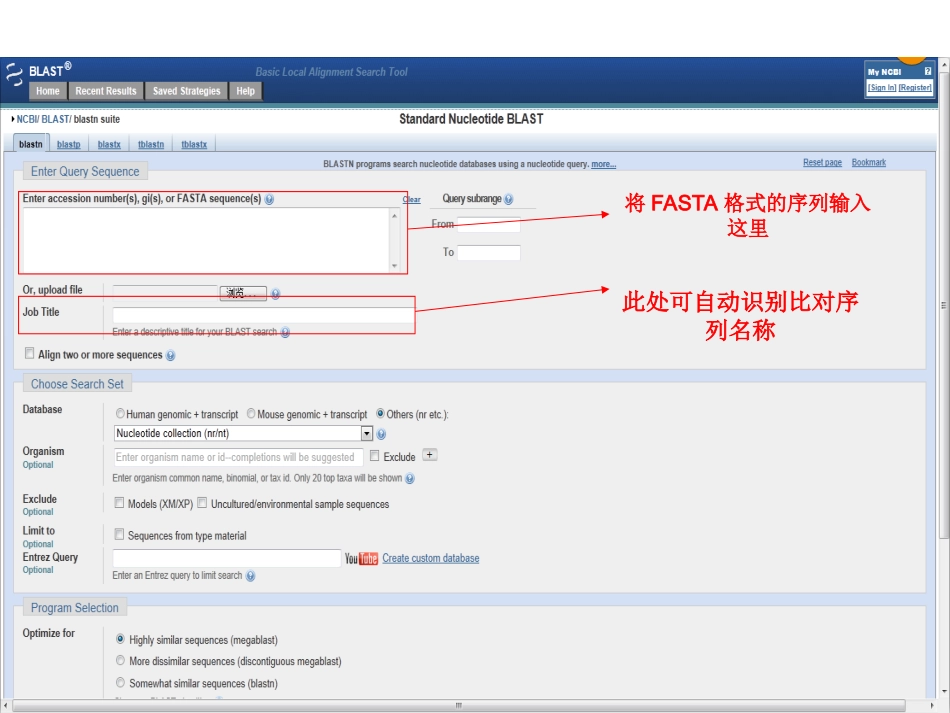Open My NCBI help question mark

(927, 71)
